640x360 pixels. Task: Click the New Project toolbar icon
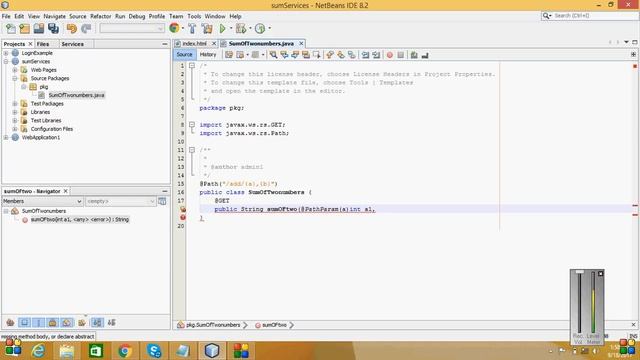(25, 28)
